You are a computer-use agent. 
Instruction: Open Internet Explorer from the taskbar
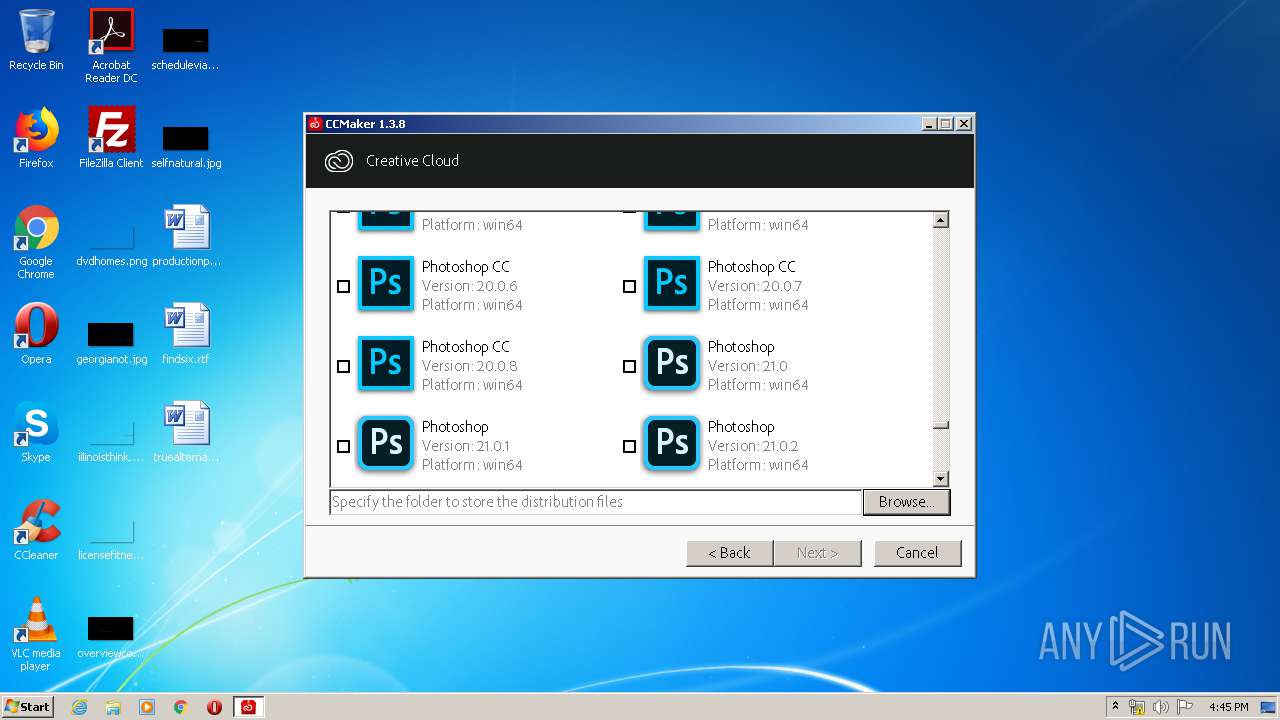(79, 707)
